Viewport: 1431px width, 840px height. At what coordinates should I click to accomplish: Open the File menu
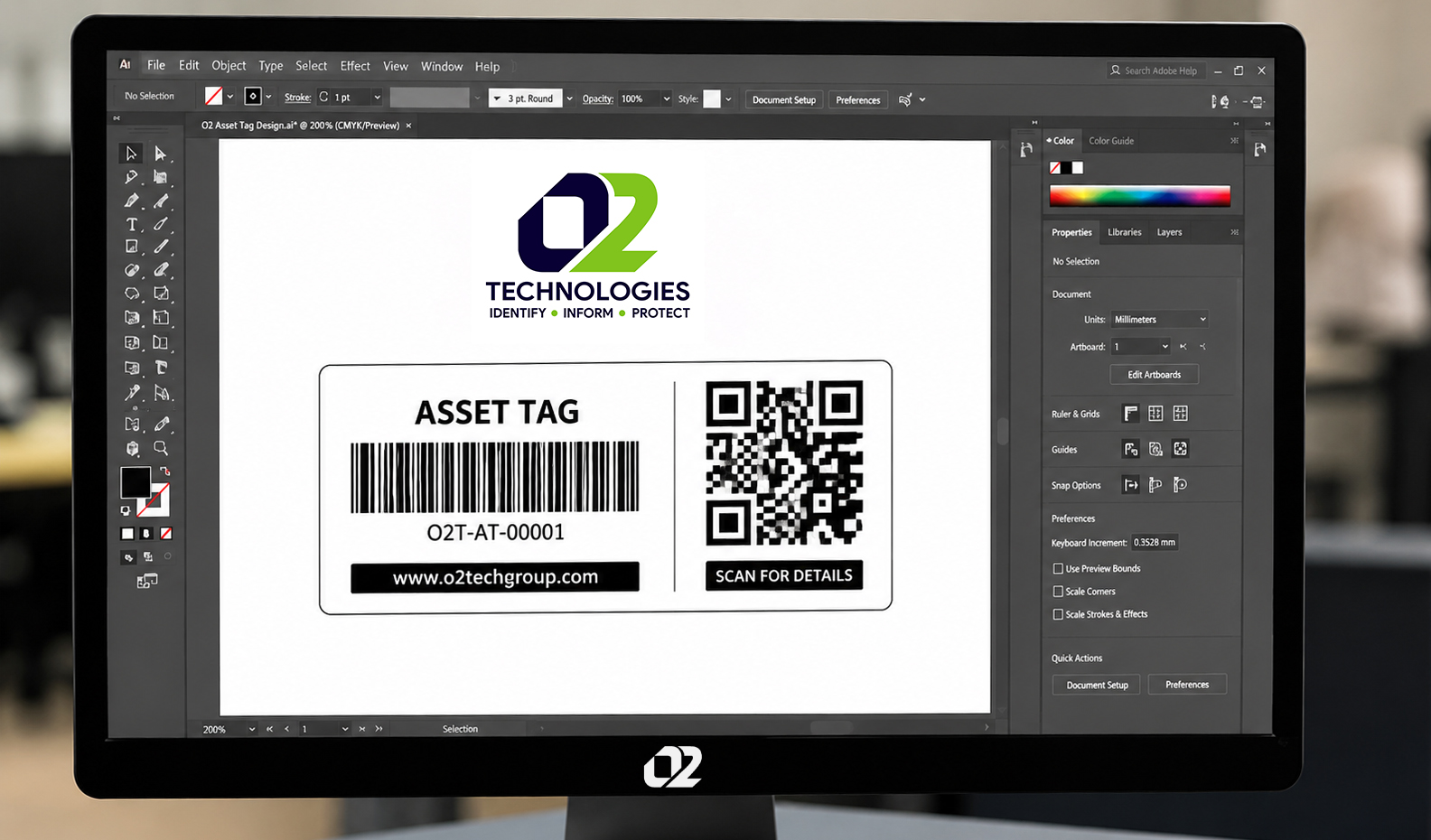(x=156, y=65)
